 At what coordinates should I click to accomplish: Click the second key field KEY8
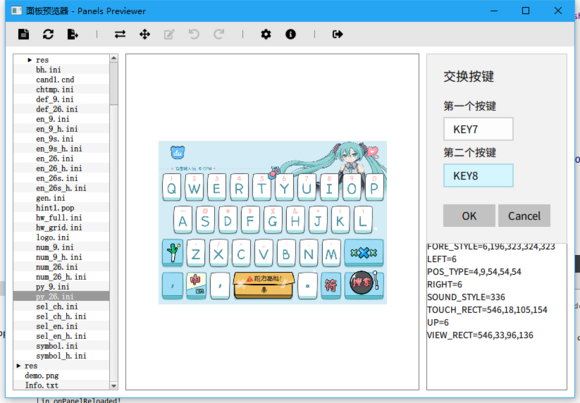pyautogui.click(x=478, y=175)
